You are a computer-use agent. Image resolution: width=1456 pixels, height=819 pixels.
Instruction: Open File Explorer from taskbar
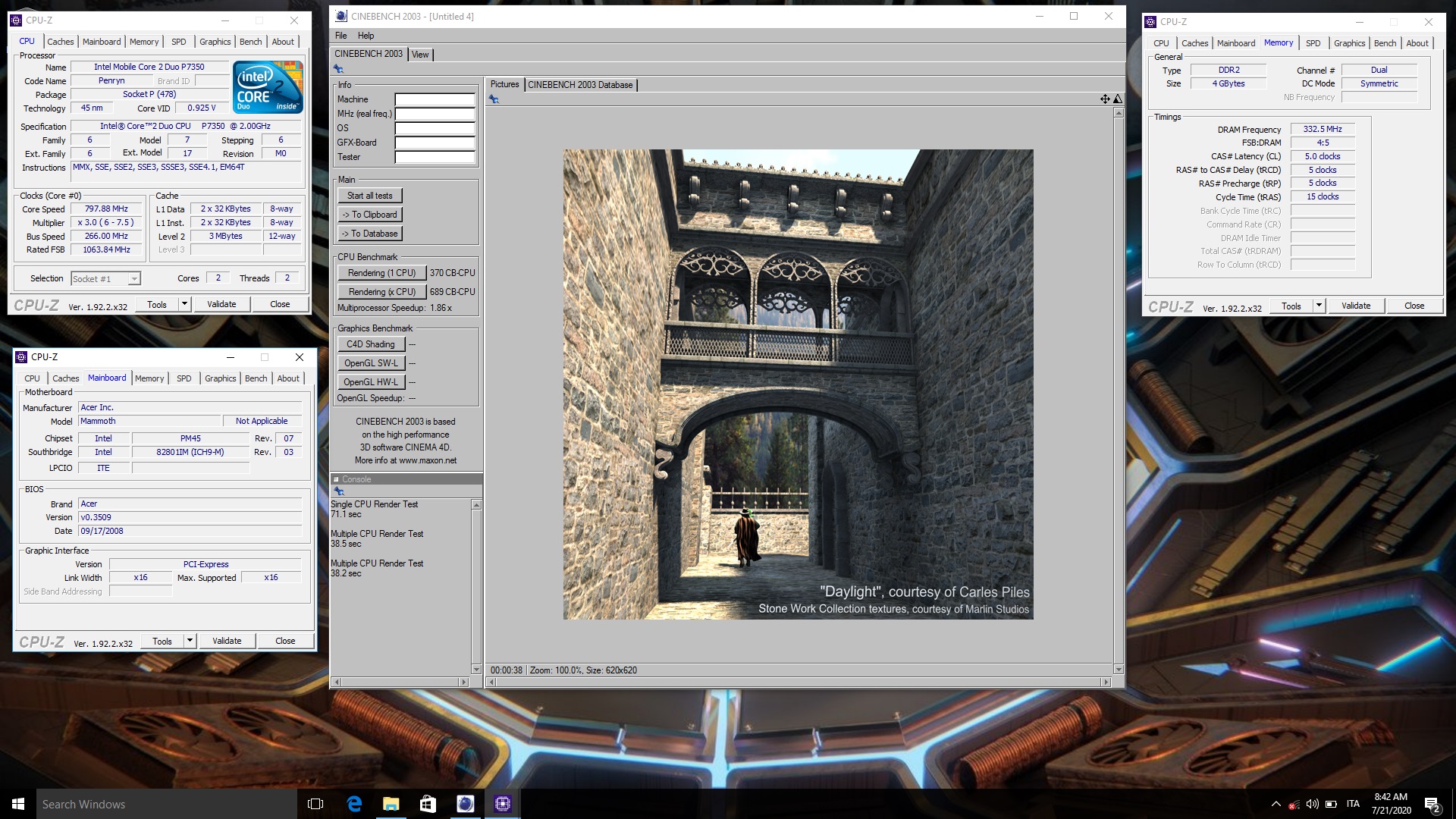[x=391, y=804]
